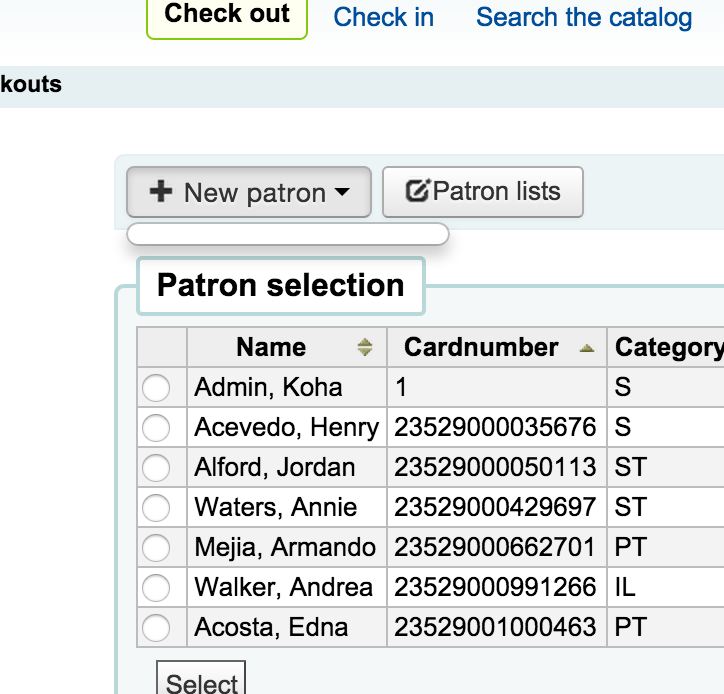Viewport: 724px width, 694px height.
Task: Open the Check in tab
Action: point(383,17)
